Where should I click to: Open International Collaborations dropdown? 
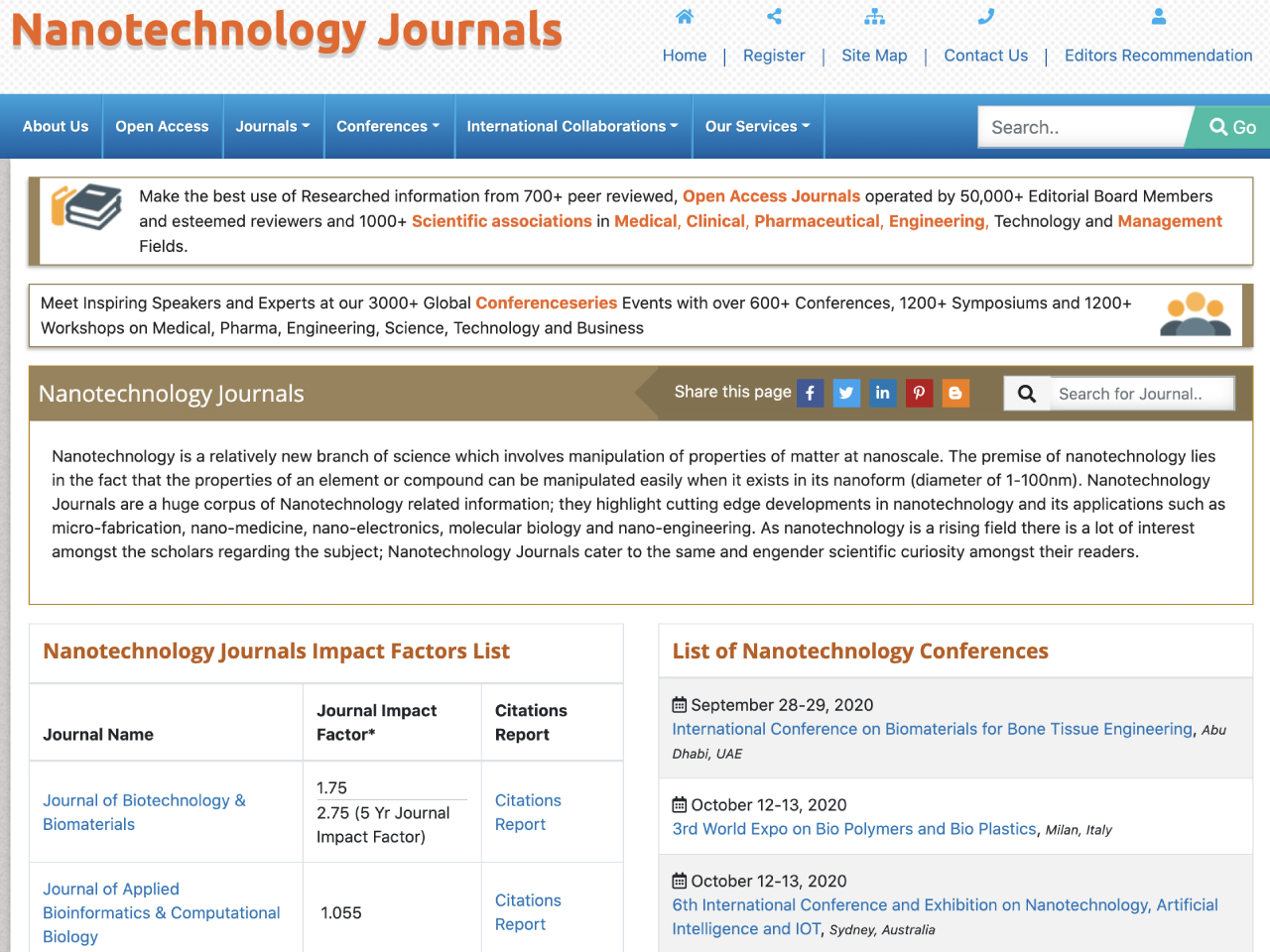[572, 127]
